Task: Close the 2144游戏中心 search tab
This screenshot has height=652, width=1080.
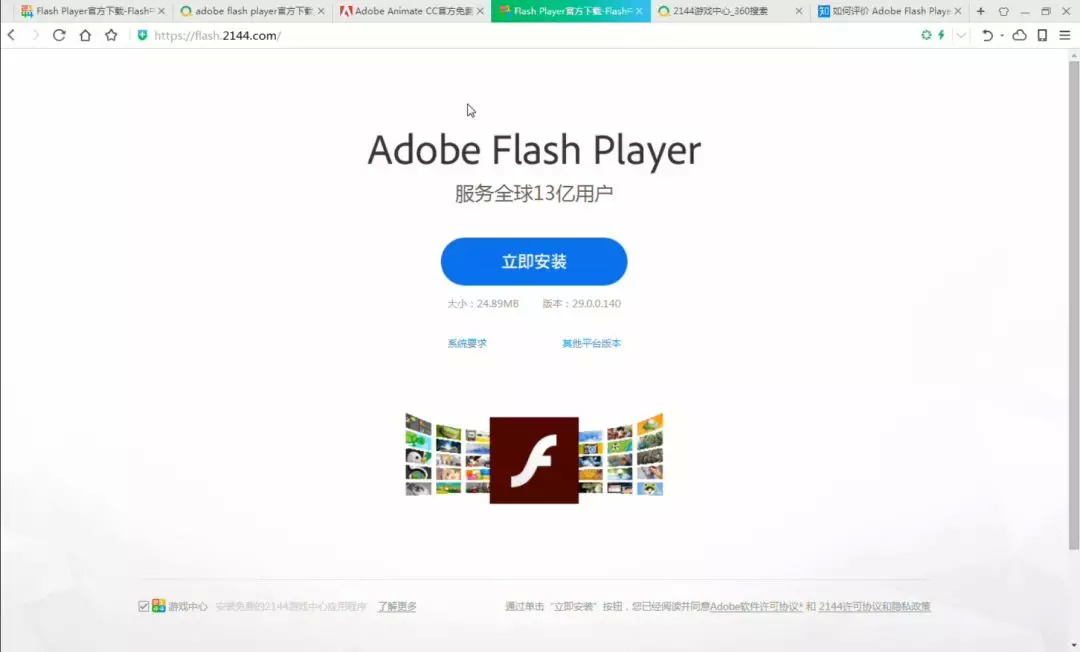Action: point(799,11)
